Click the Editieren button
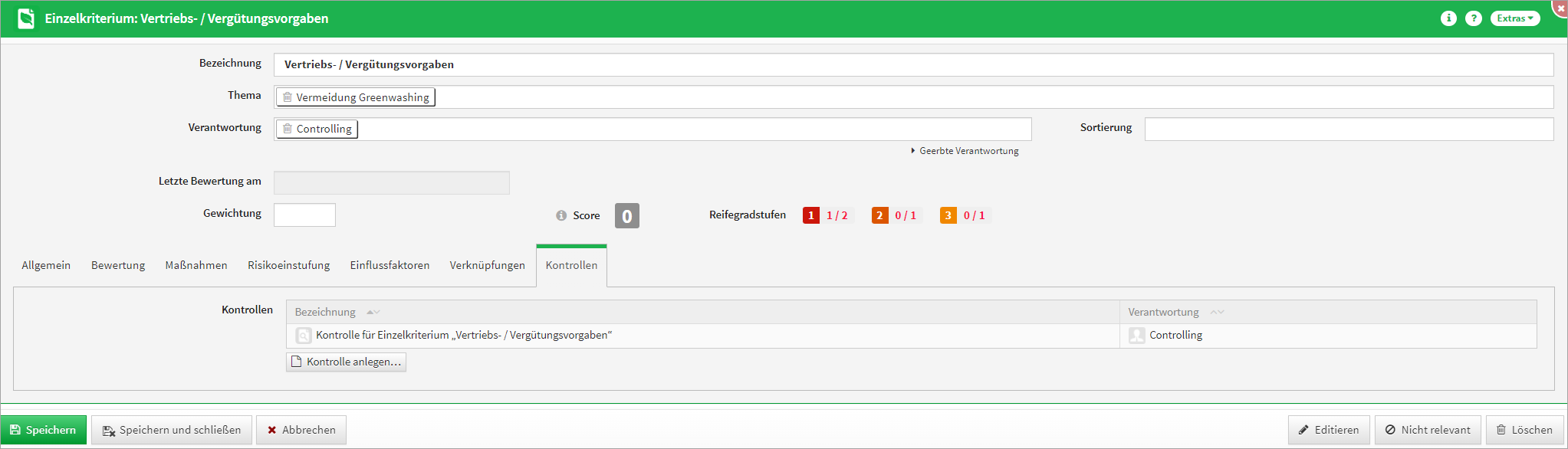 point(1329,430)
